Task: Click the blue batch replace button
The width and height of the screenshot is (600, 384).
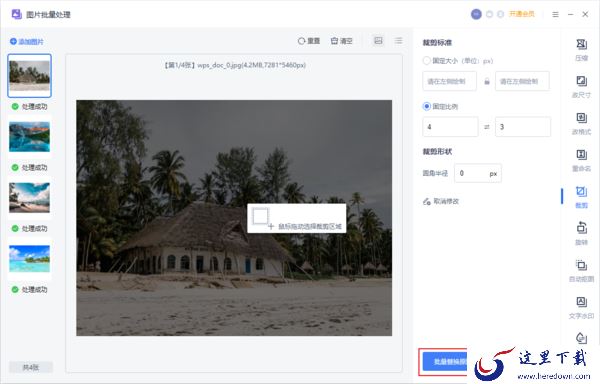Action: click(445, 361)
